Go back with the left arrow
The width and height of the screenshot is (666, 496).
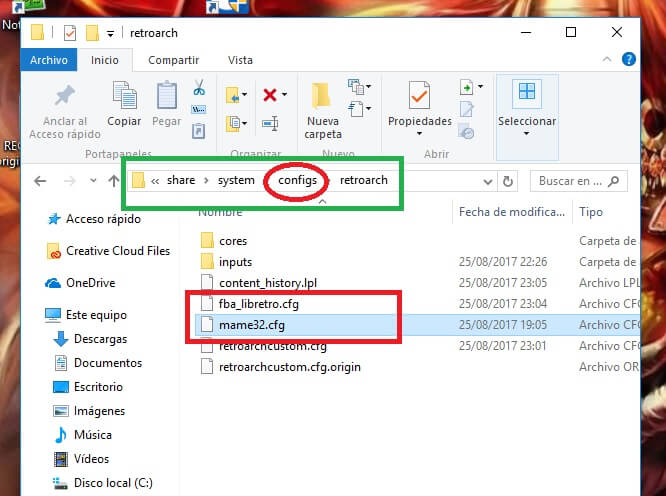tap(40, 181)
